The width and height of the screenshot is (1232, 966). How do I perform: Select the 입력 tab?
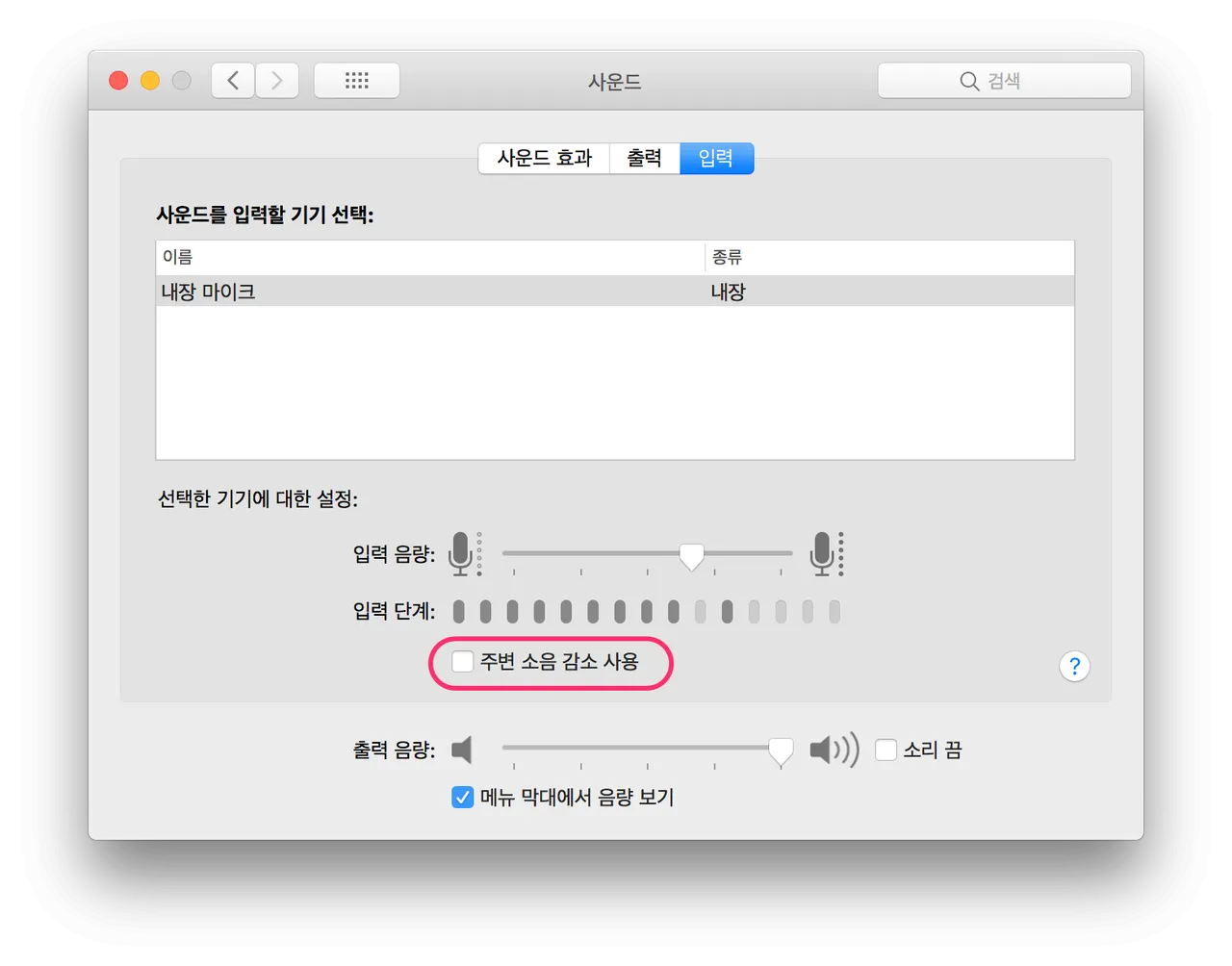tap(716, 159)
